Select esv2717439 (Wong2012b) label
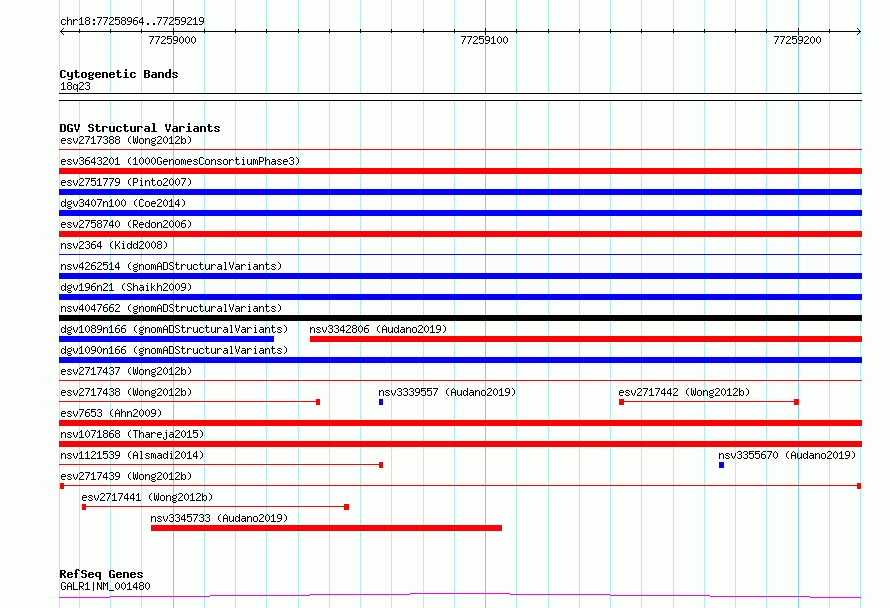Screen dimensions: 890x608 [126, 476]
